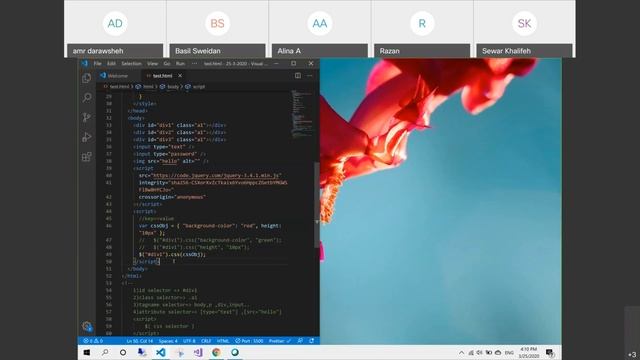Open errors and warnings in status bar
The image size is (640, 360).
pyautogui.click(x=93, y=341)
